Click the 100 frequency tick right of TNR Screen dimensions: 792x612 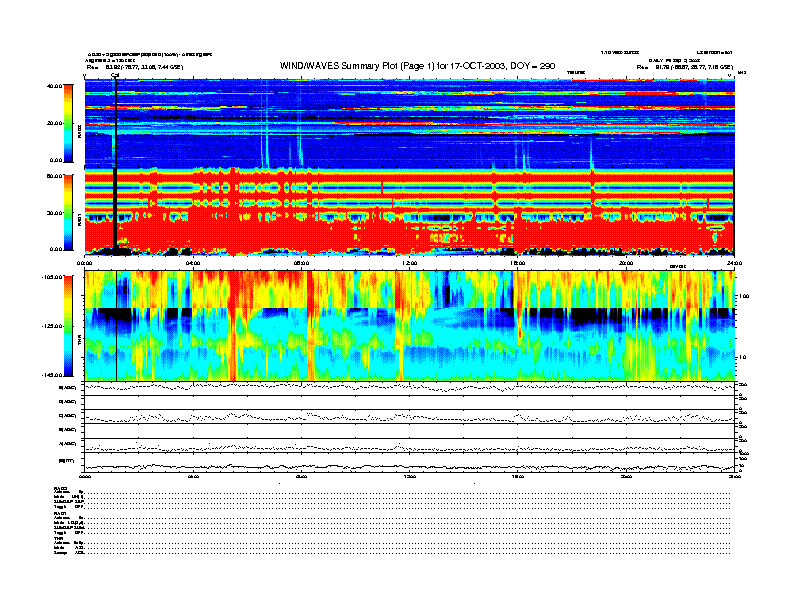746,296
